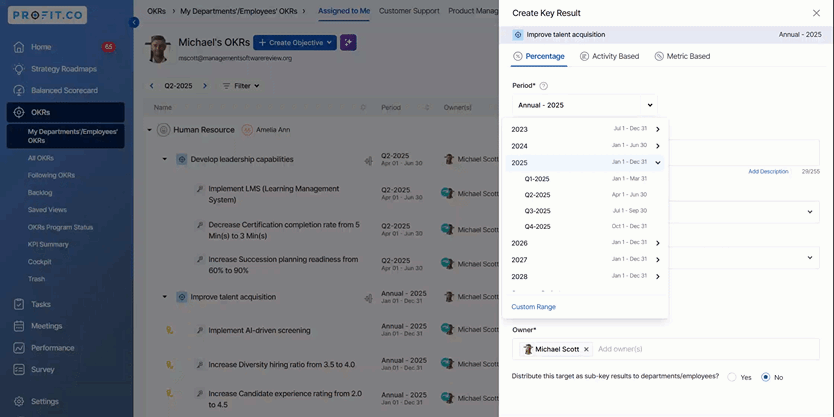The image size is (834, 417).
Task: Open the Meetings calendar icon
Action: pos(19,326)
